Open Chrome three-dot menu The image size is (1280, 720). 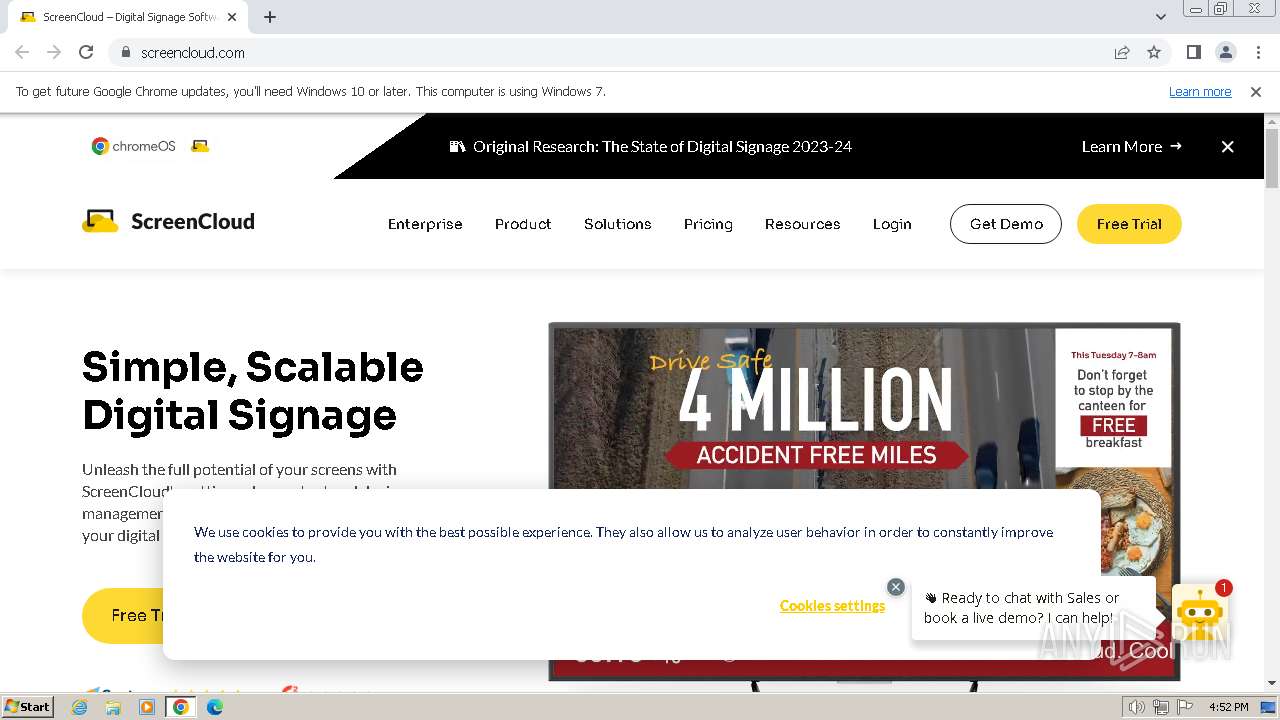point(1258,52)
